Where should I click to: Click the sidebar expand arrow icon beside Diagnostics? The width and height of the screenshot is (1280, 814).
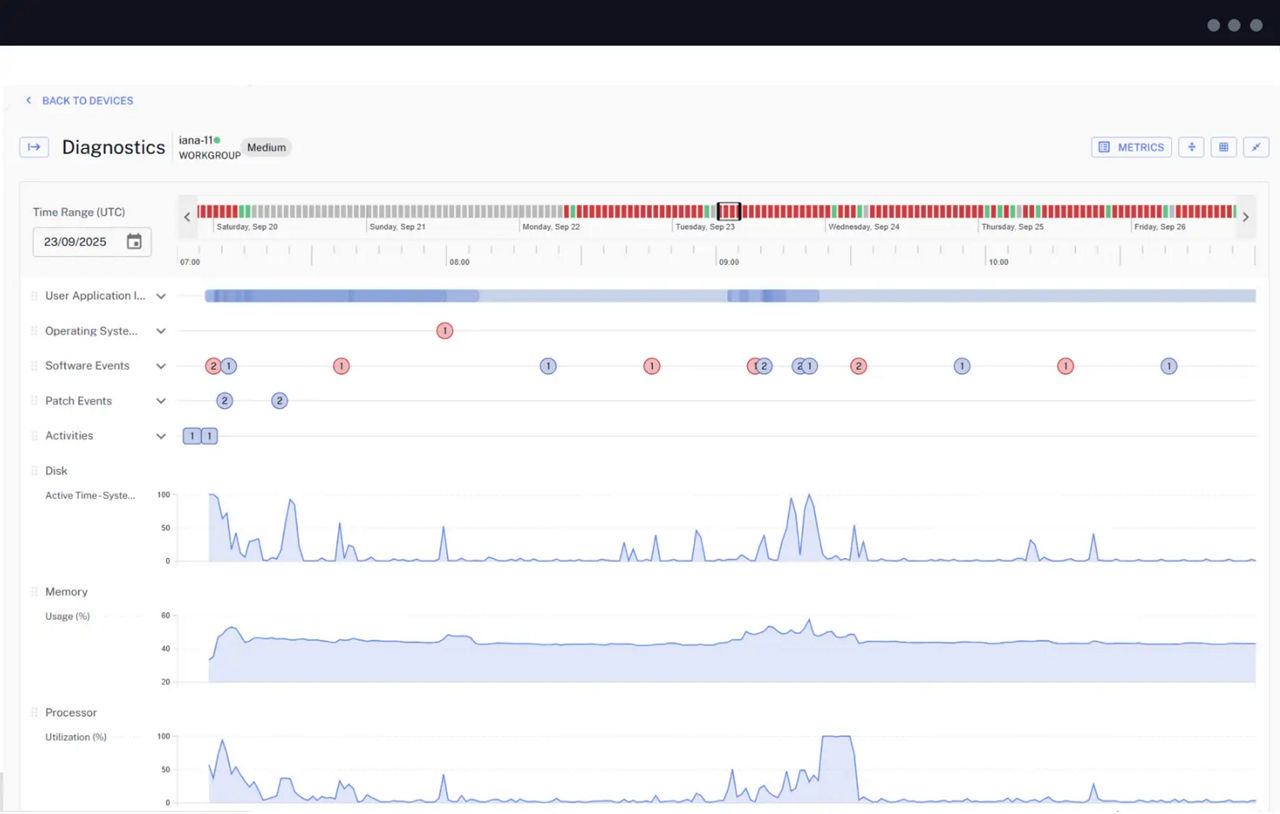(34, 147)
